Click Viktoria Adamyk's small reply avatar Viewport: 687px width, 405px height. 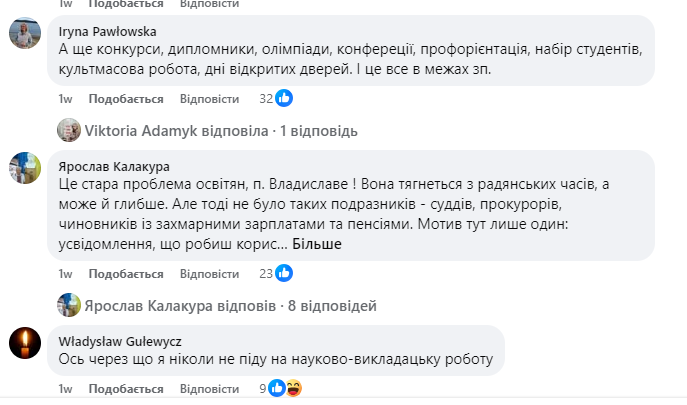(x=69, y=130)
